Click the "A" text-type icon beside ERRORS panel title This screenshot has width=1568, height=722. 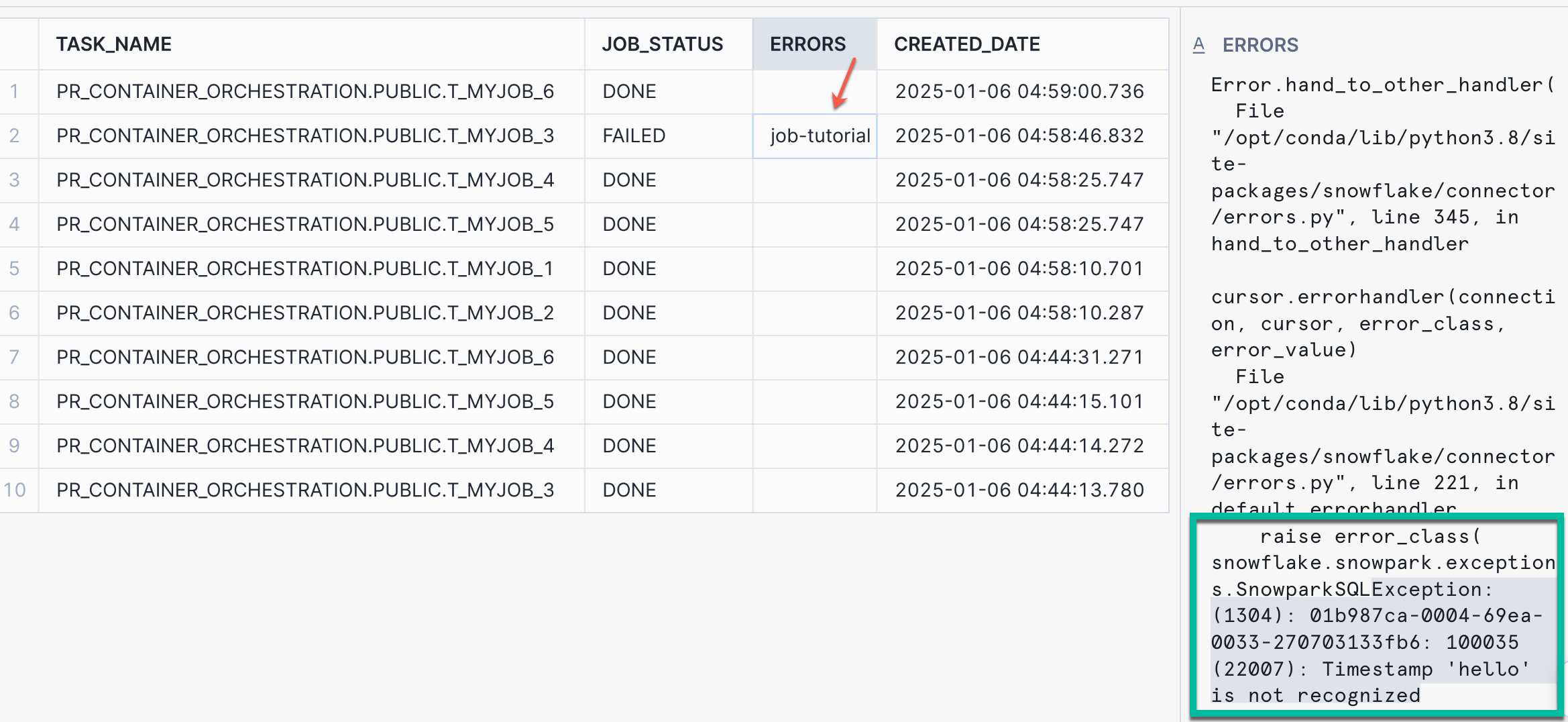tap(1200, 45)
